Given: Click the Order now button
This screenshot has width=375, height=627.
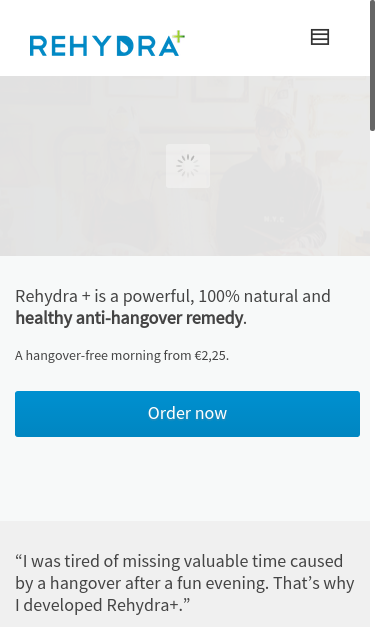Looking at the screenshot, I should [188, 414].
